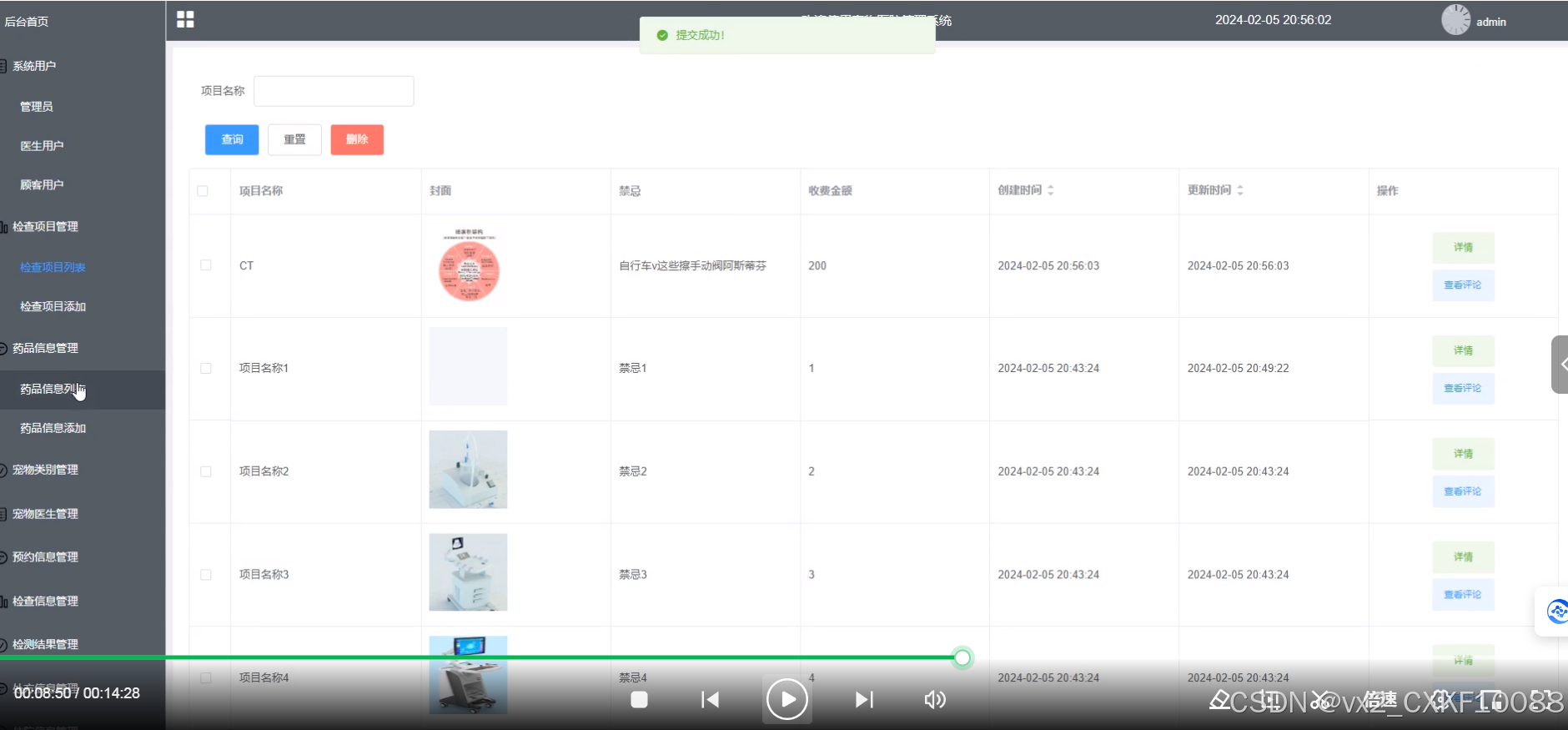Image resolution: width=1568 pixels, height=730 pixels.
Task: Open 药品信息列表 in the sidebar
Action: click(x=82, y=389)
